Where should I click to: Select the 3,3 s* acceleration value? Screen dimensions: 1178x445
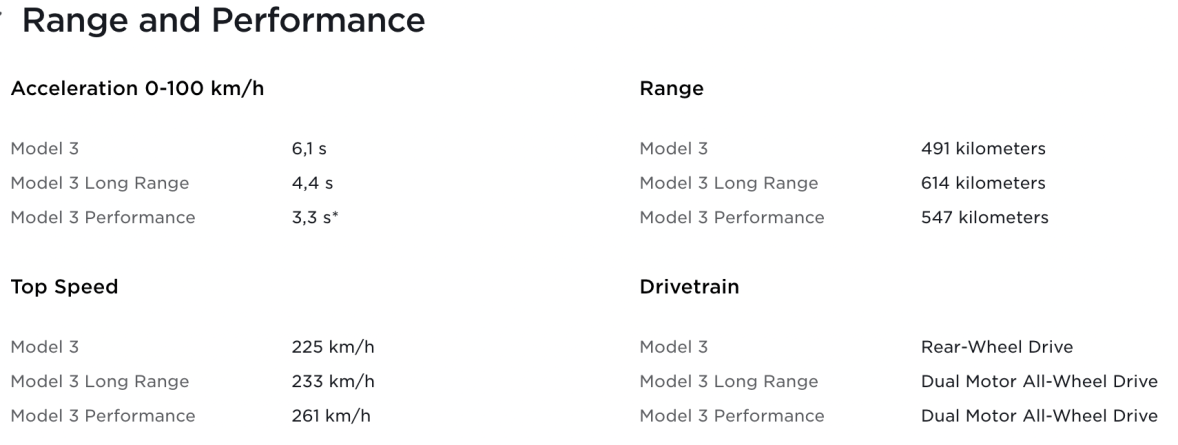click(x=312, y=217)
